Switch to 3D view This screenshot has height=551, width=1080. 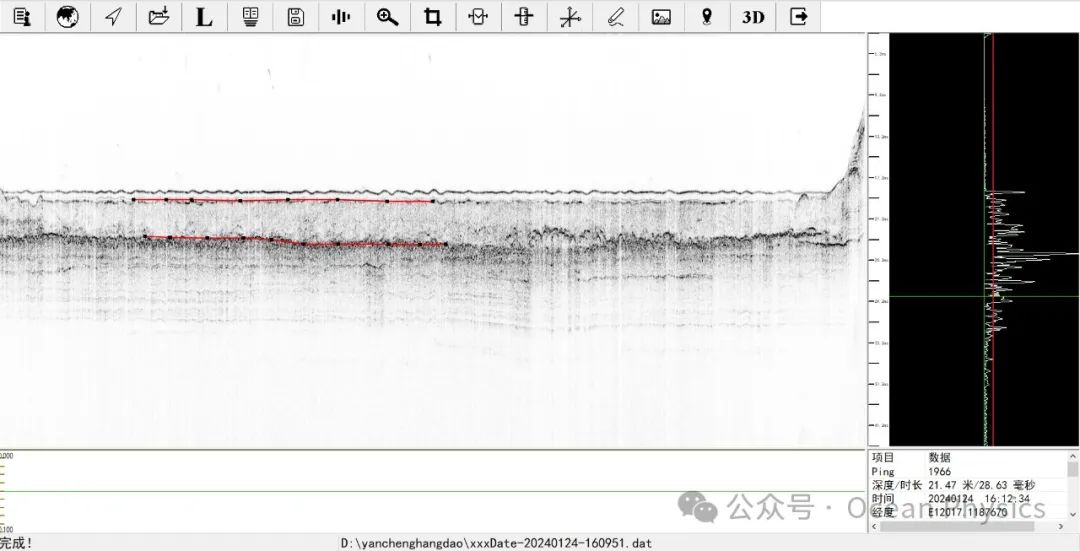coord(753,17)
